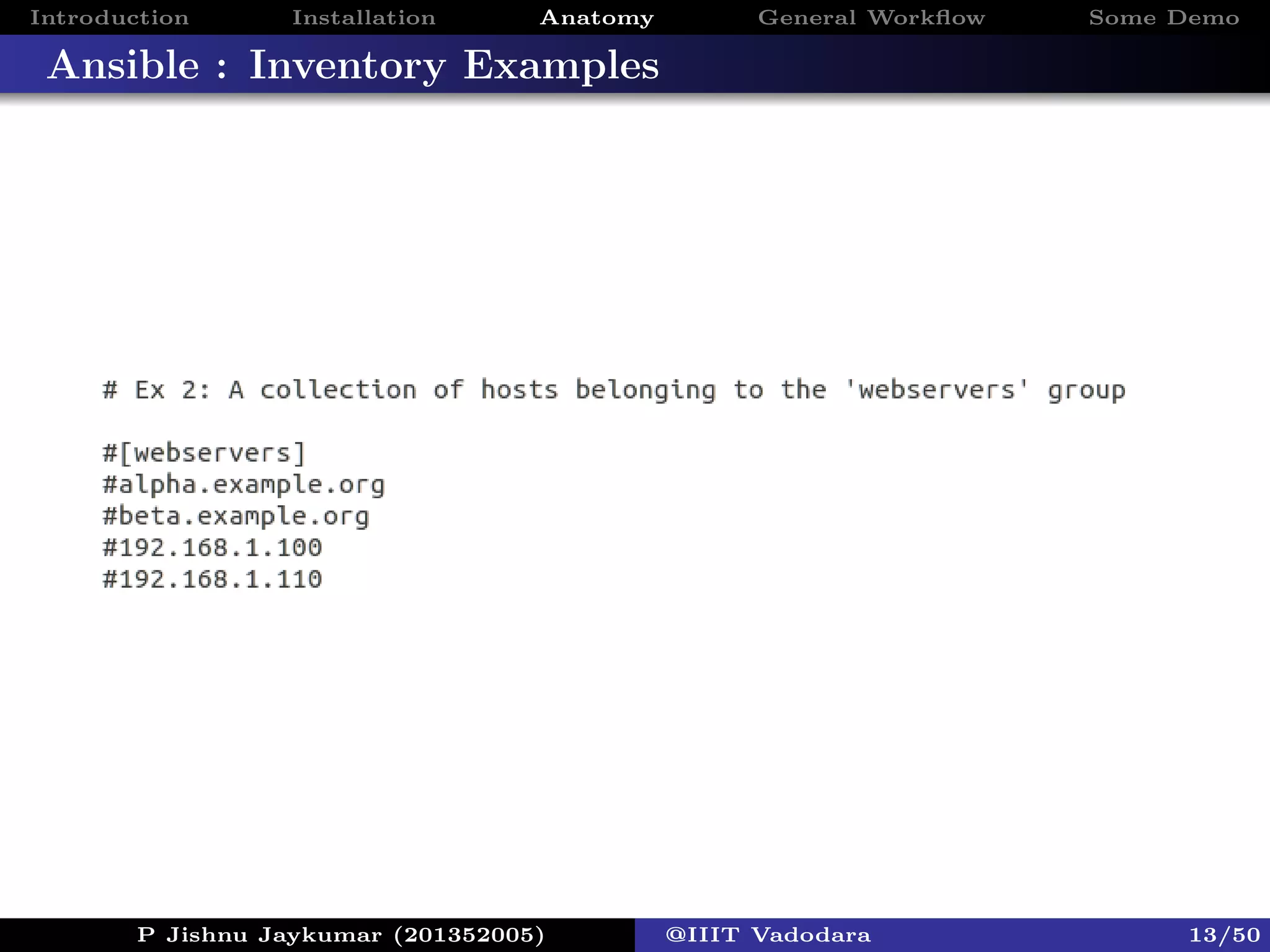Open the Introduction section tab
Screen dimensions: 1270x952
pyautogui.click(x=110, y=17)
